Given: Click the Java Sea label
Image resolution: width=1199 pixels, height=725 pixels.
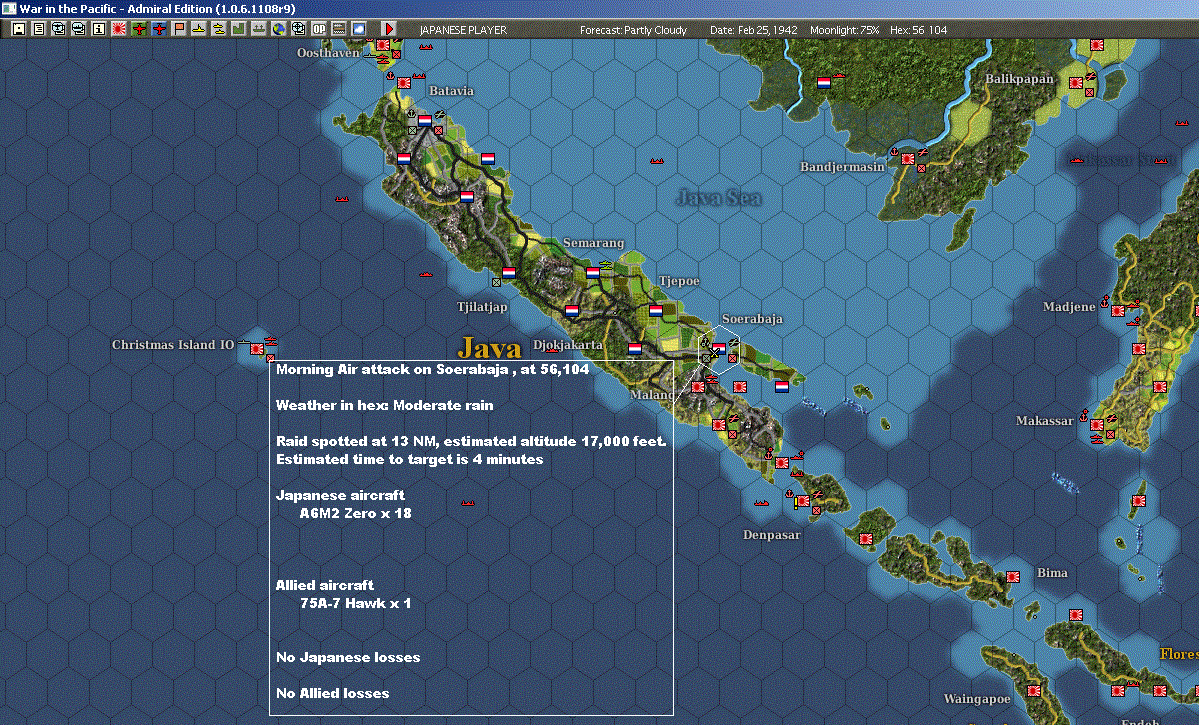Looking at the screenshot, I should coord(719,198).
